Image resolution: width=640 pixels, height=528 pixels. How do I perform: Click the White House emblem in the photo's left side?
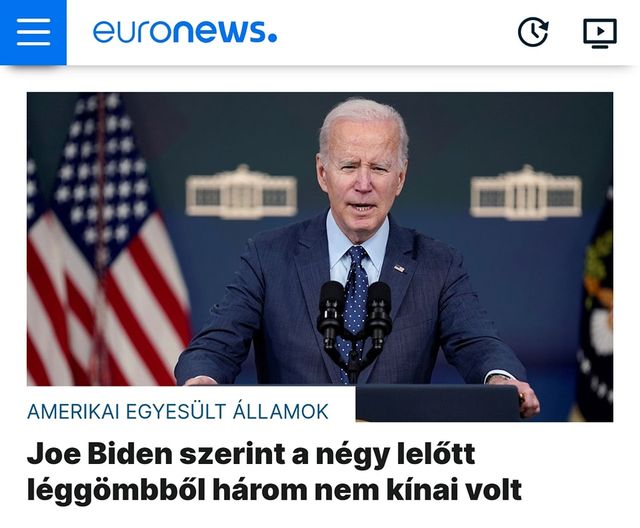tap(241, 191)
